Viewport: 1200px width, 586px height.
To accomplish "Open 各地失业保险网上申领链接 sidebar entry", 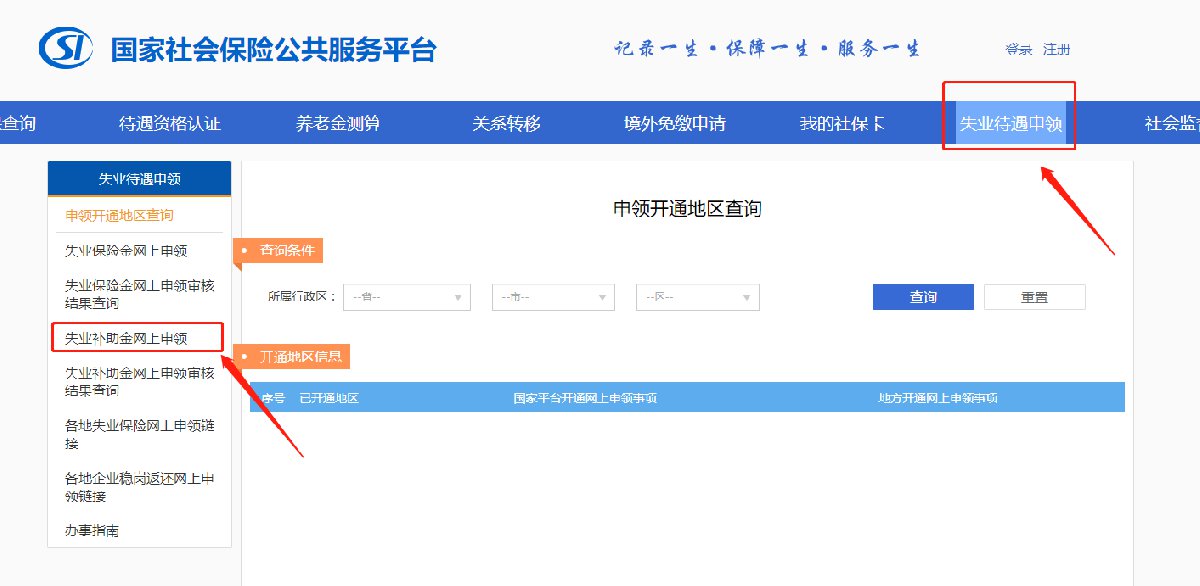I will coord(139,434).
